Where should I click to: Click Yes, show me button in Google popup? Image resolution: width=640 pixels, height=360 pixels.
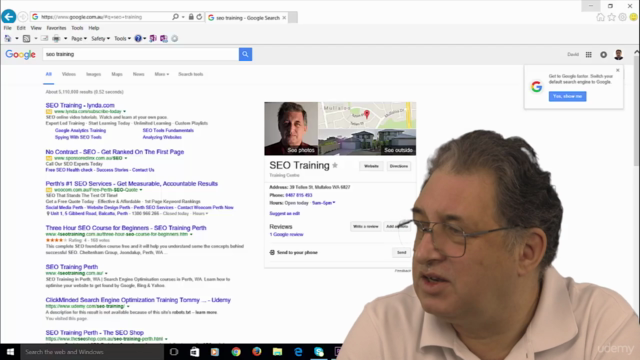[567, 96]
